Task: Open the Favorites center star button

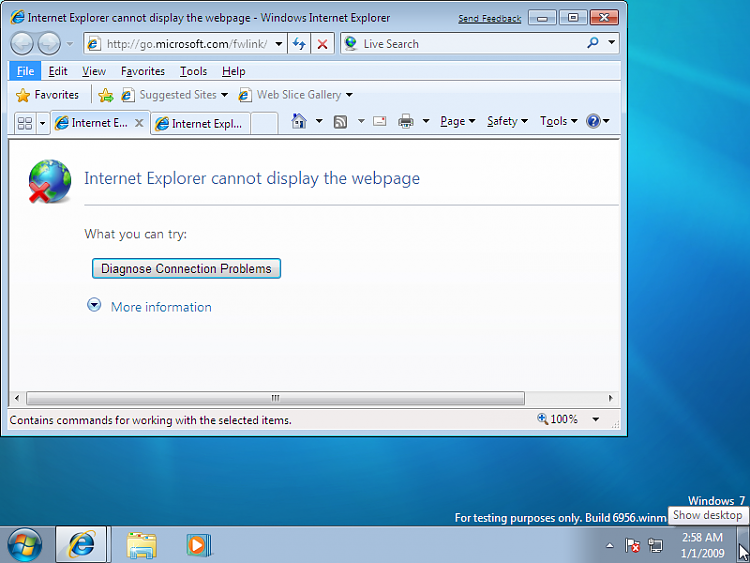Action: point(47,95)
